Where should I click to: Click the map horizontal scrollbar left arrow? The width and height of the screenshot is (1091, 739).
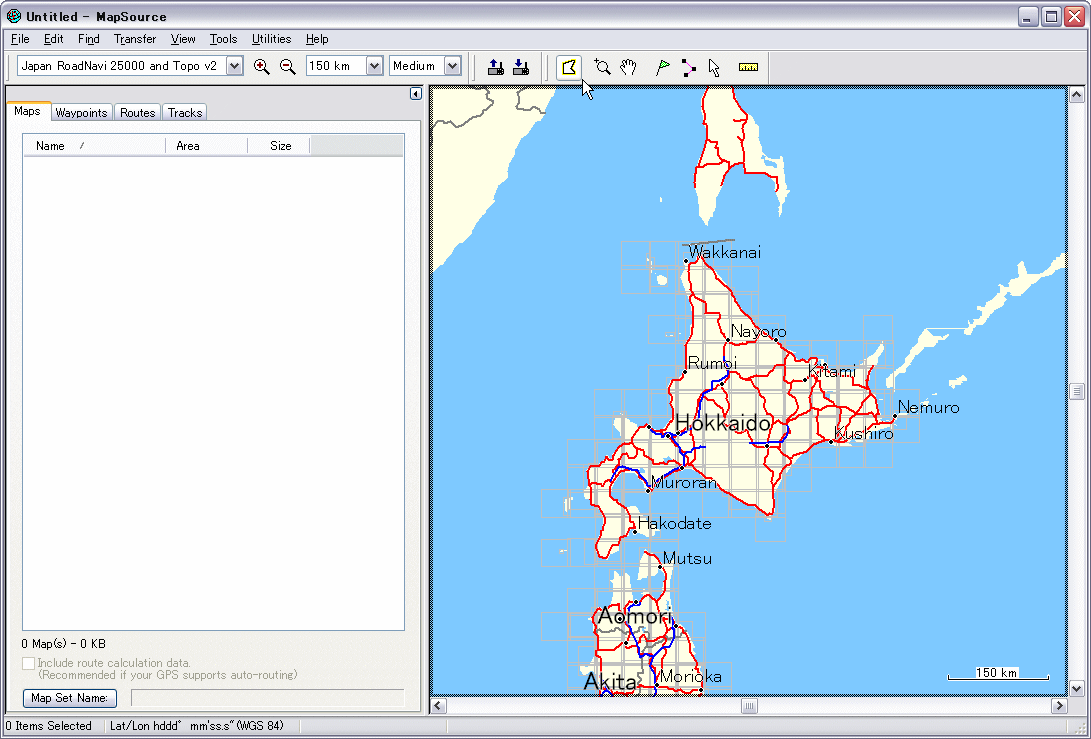click(x=438, y=706)
